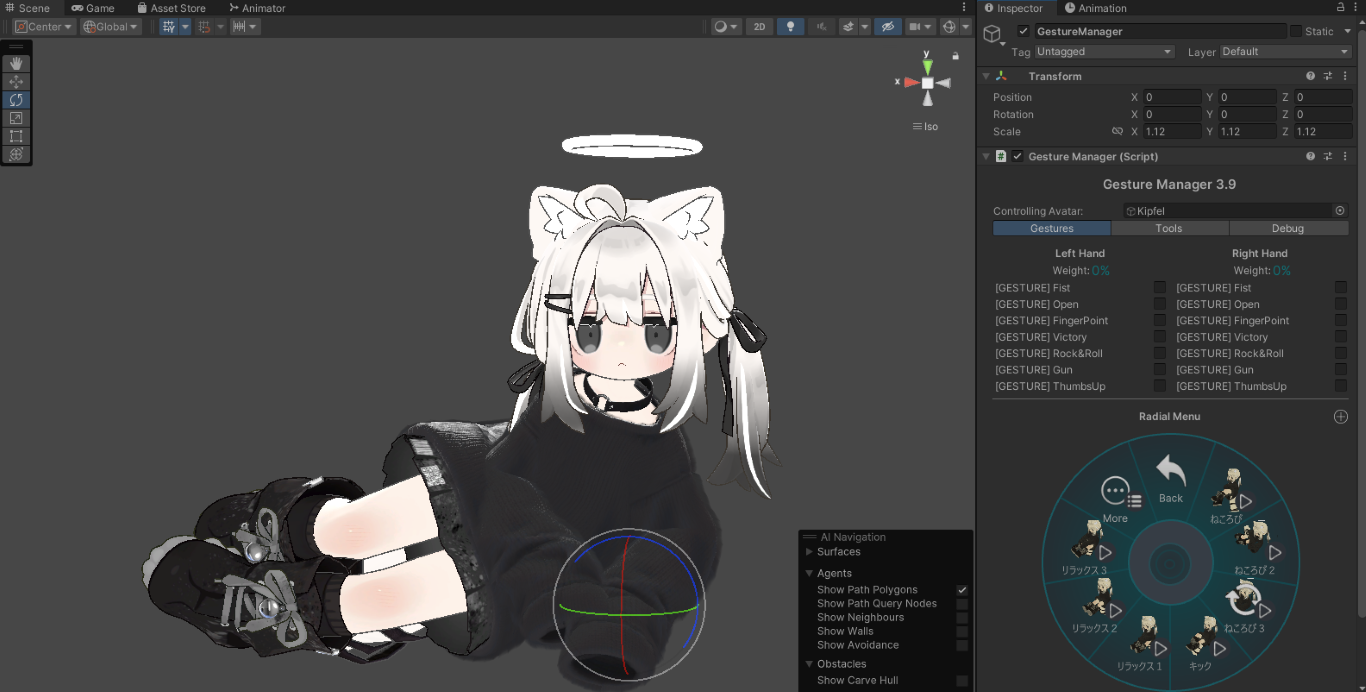
Task: Open the Debug tab in Gesture Manager
Action: 1289,228
